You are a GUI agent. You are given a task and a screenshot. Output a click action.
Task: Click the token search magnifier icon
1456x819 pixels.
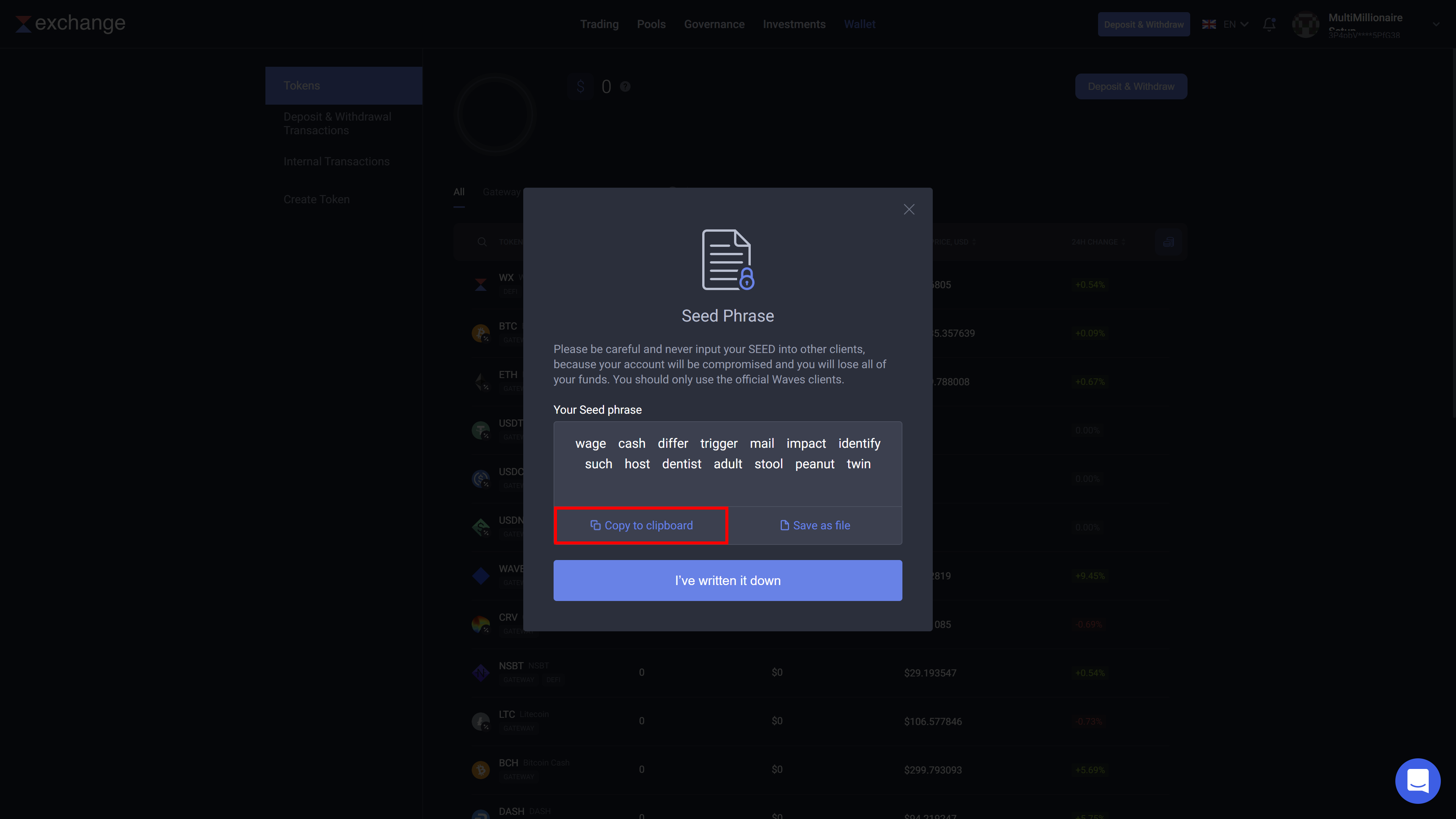pos(482,242)
